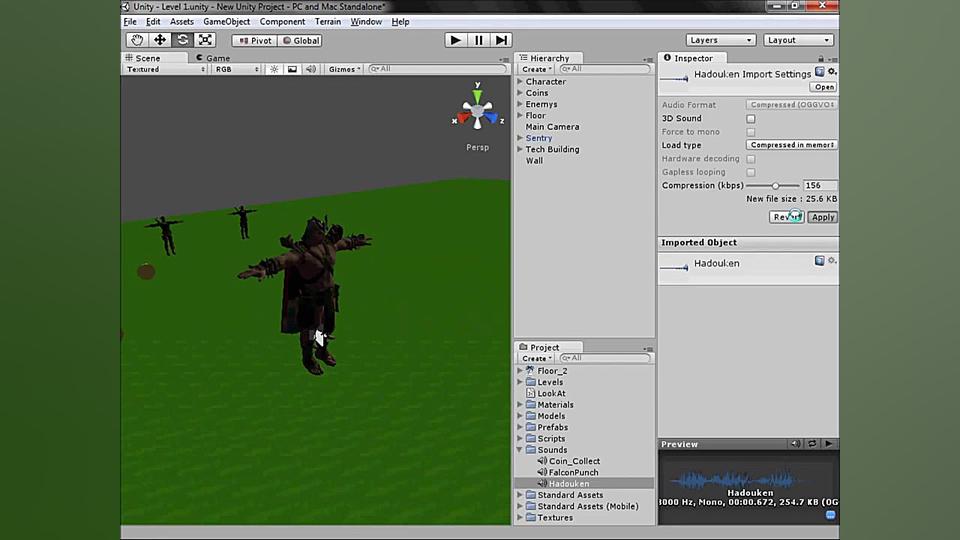Collapse the Sounds folder
The image size is (960, 540).
coord(520,450)
